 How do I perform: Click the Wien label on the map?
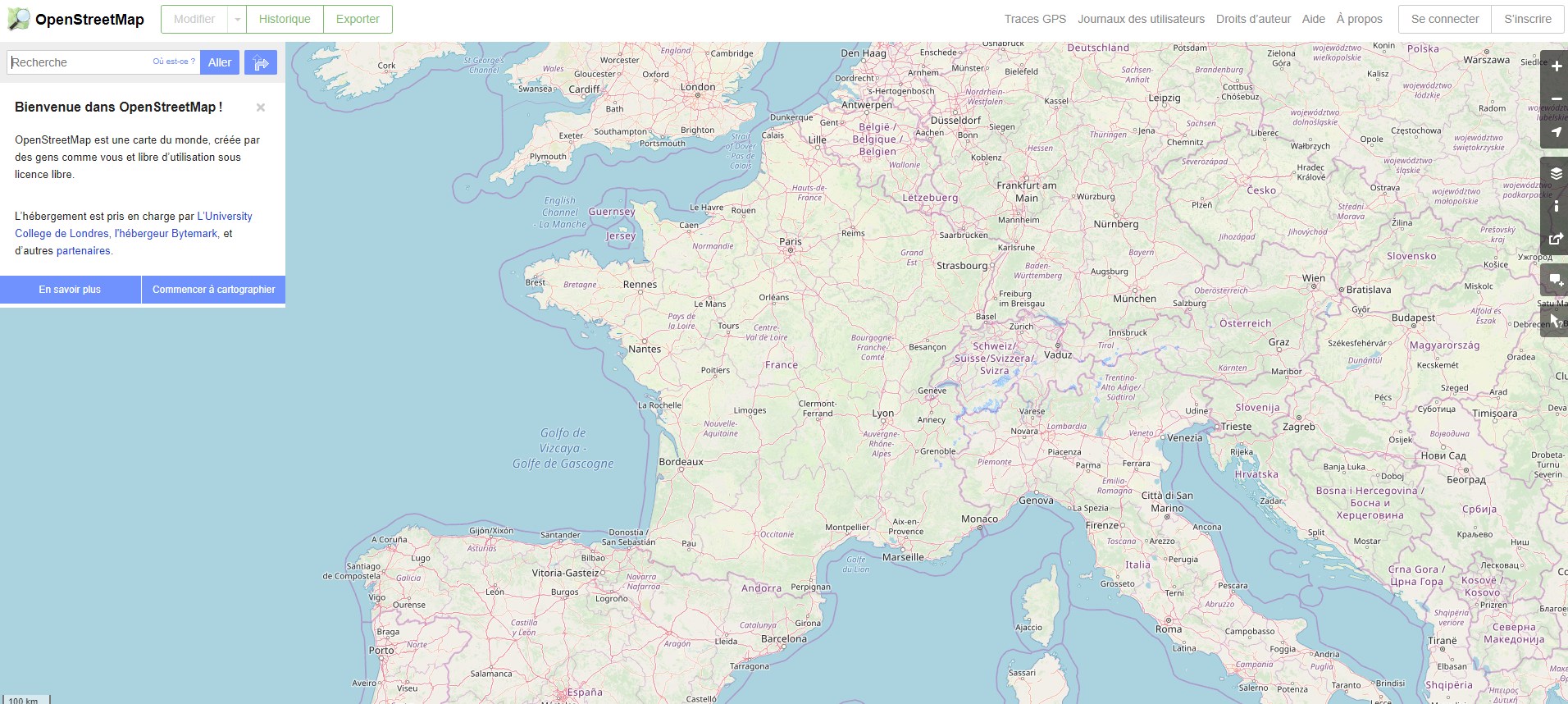coord(1314,278)
